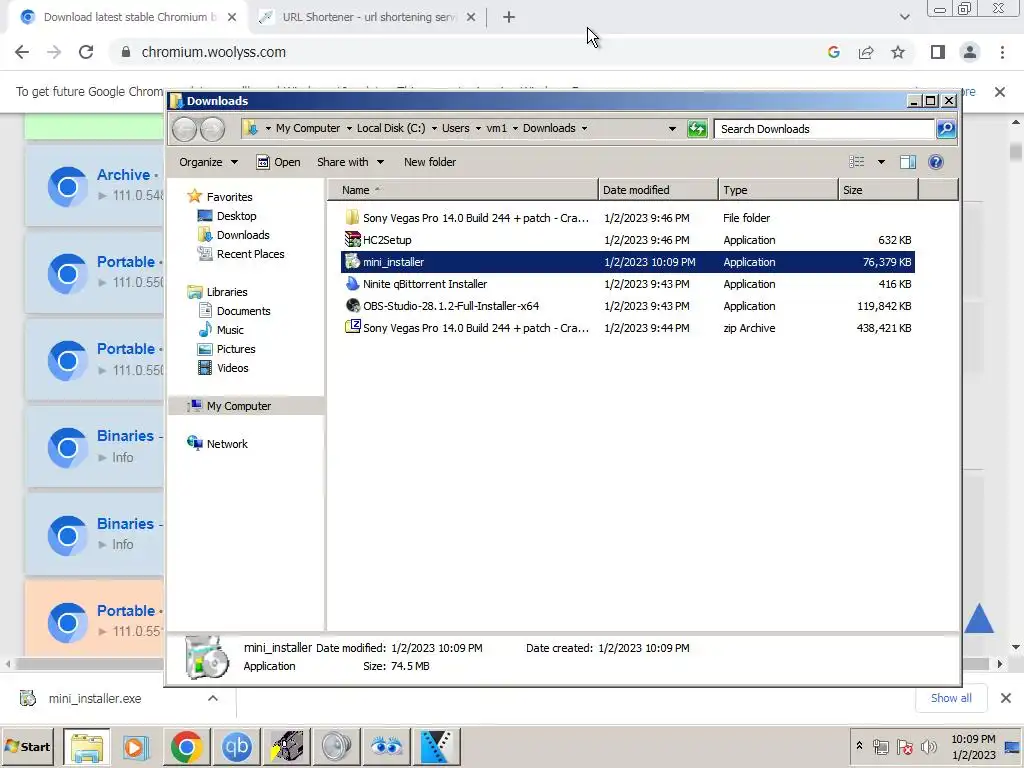
Task: Close the URL Shortener tab
Action: pyautogui.click(x=471, y=18)
